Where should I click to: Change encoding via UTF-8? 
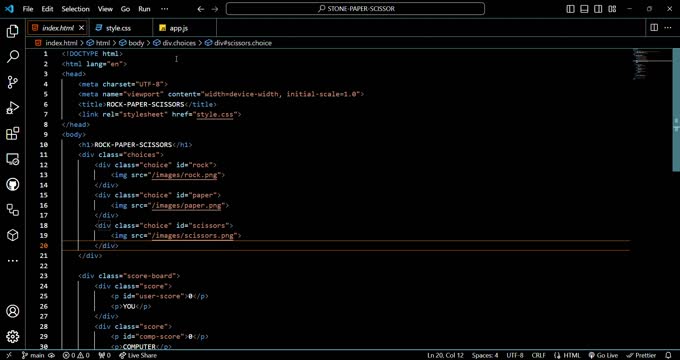click(515, 355)
